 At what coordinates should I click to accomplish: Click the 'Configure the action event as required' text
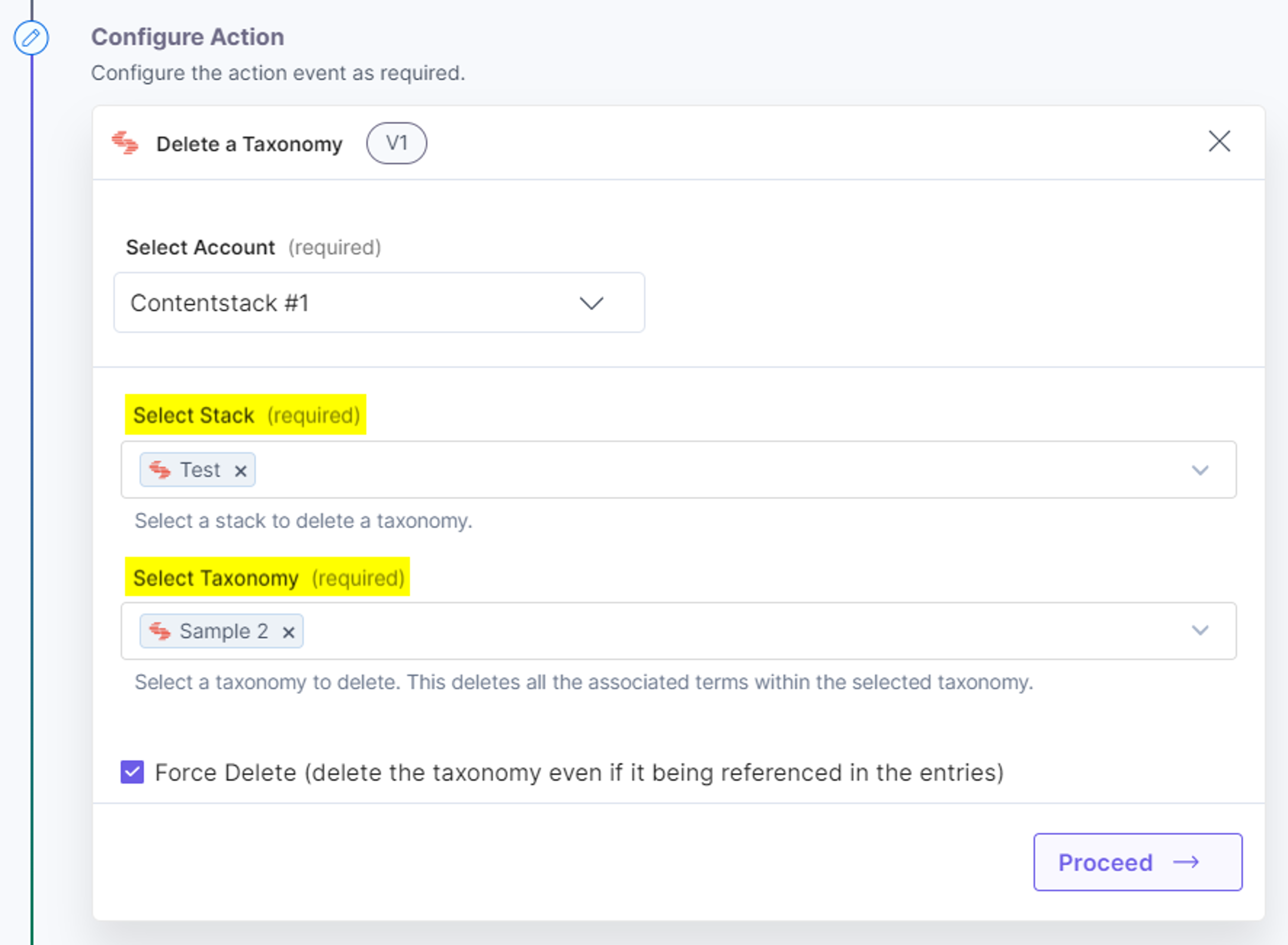click(x=278, y=73)
